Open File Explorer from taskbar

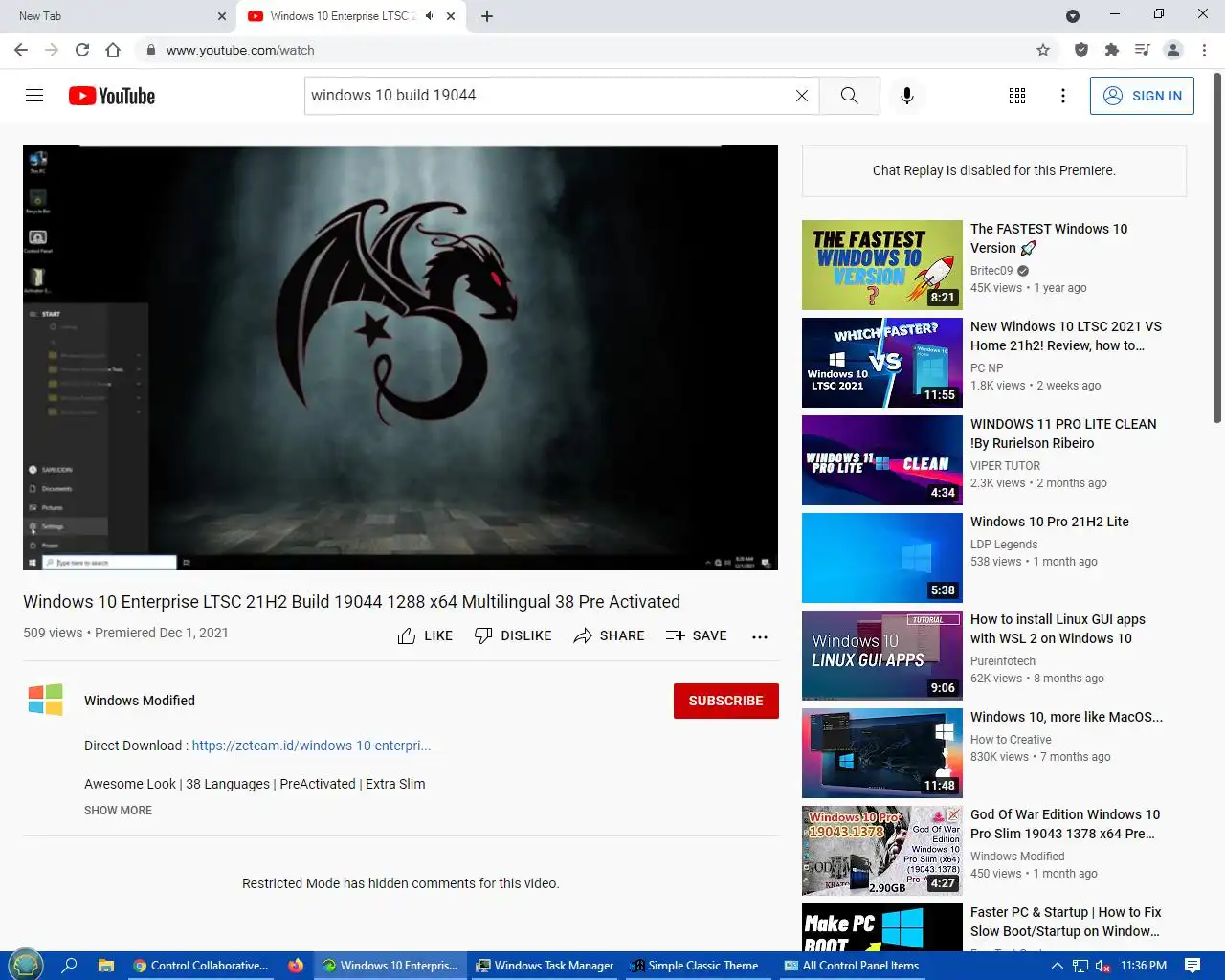(105, 966)
